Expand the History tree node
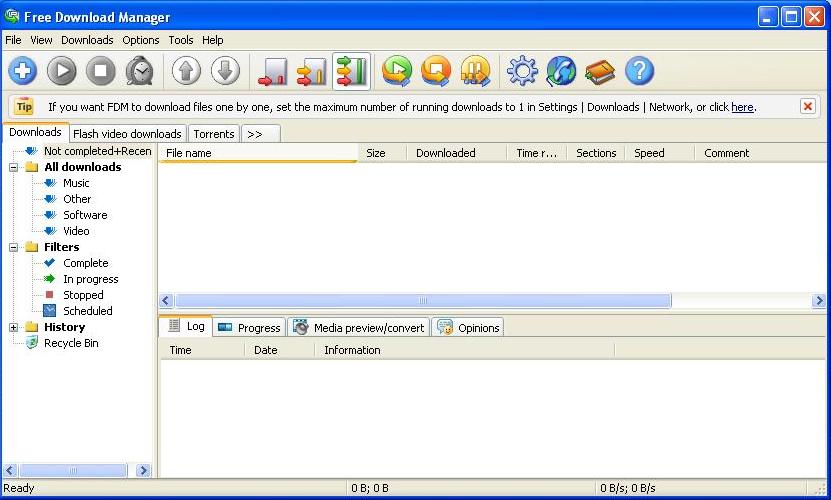 (14, 327)
